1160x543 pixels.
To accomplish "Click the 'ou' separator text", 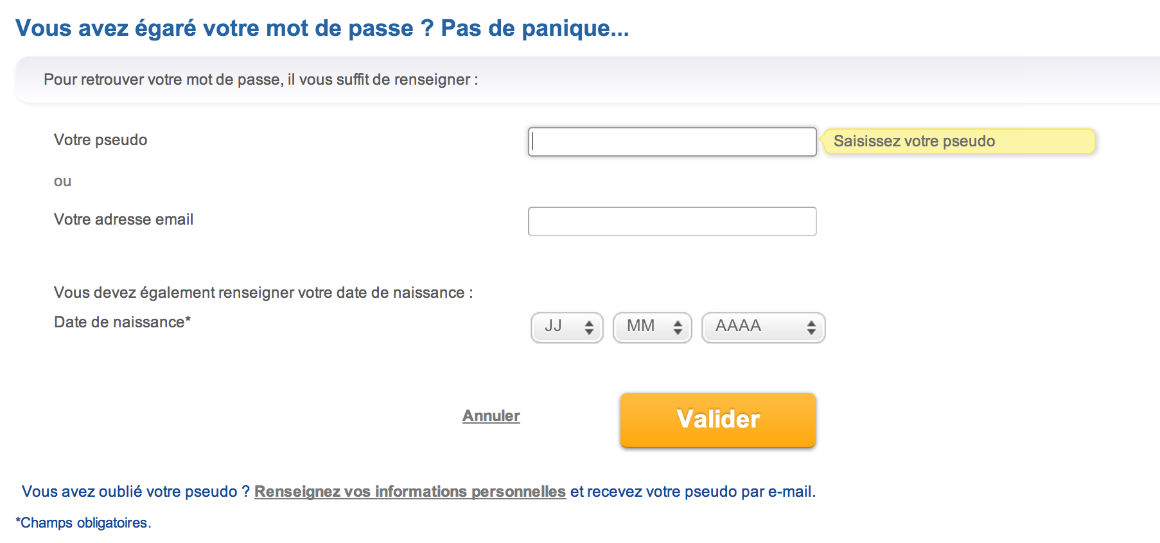I will [x=63, y=181].
